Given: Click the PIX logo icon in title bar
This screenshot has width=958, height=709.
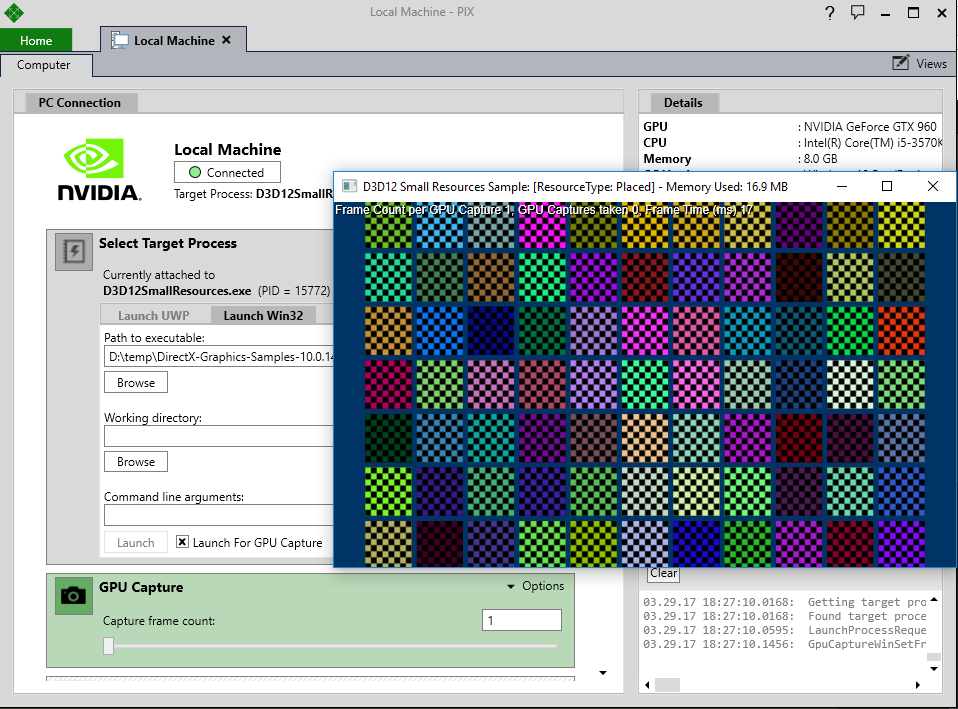Looking at the screenshot, I should click(14, 13).
